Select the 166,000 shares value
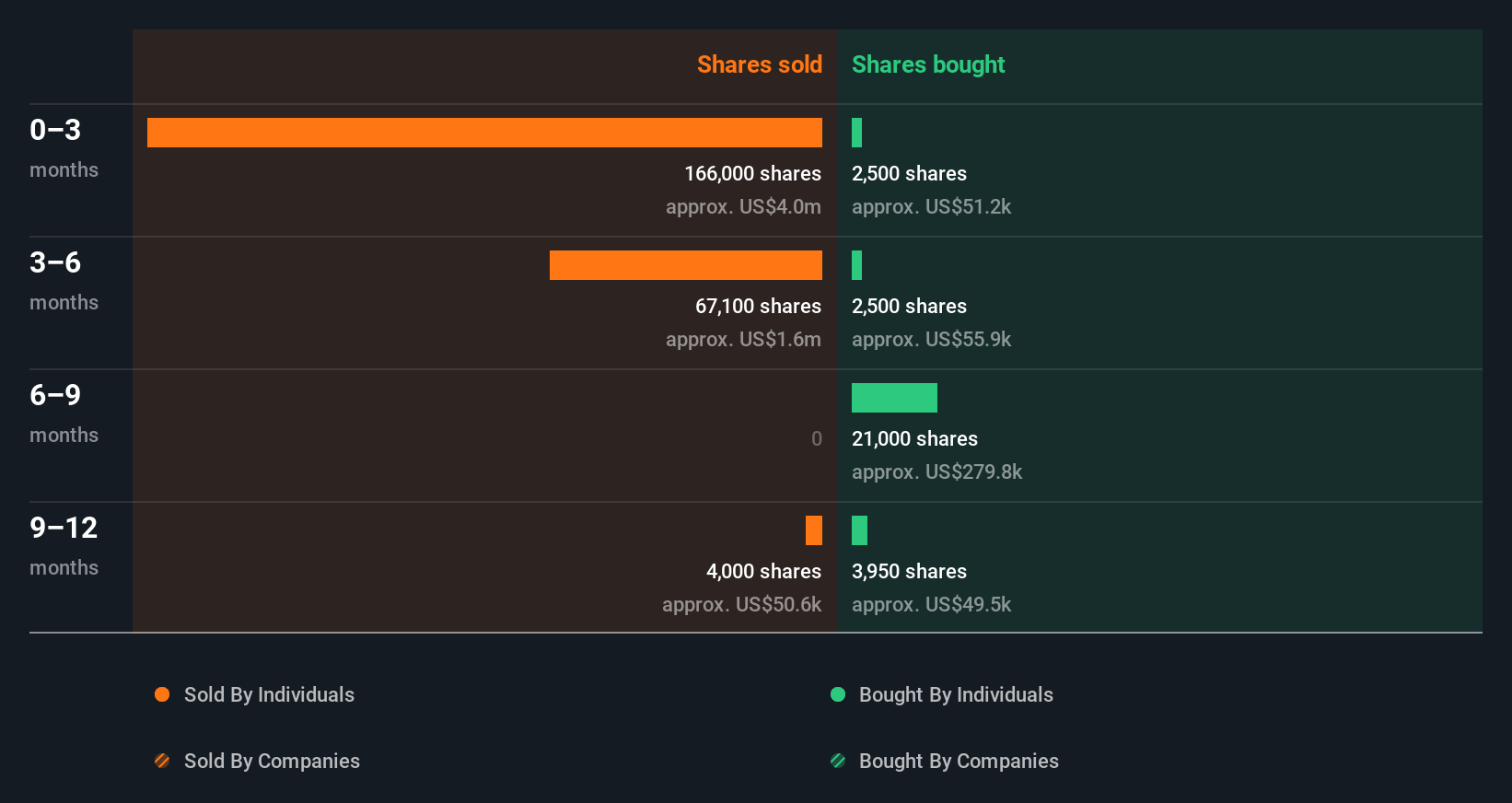The image size is (1512, 803). pos(752,173)
